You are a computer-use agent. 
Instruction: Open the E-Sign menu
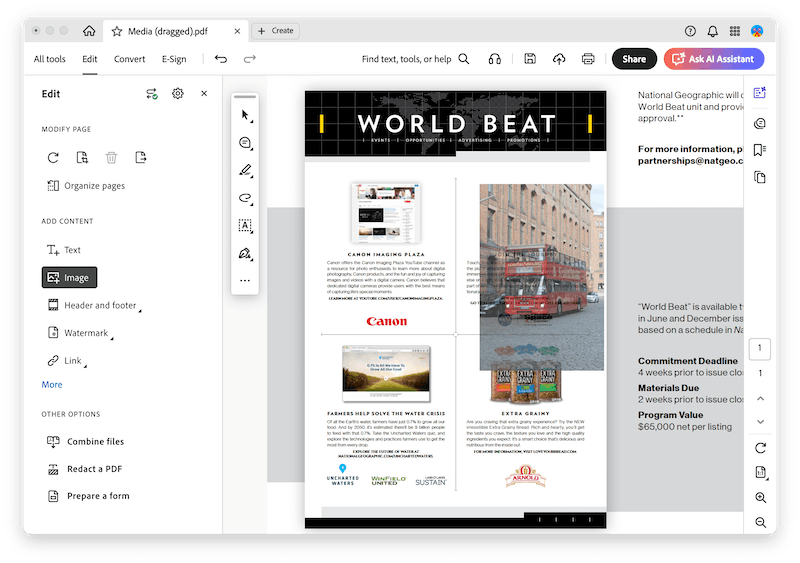pyautogui.click(x=174, y=59)
